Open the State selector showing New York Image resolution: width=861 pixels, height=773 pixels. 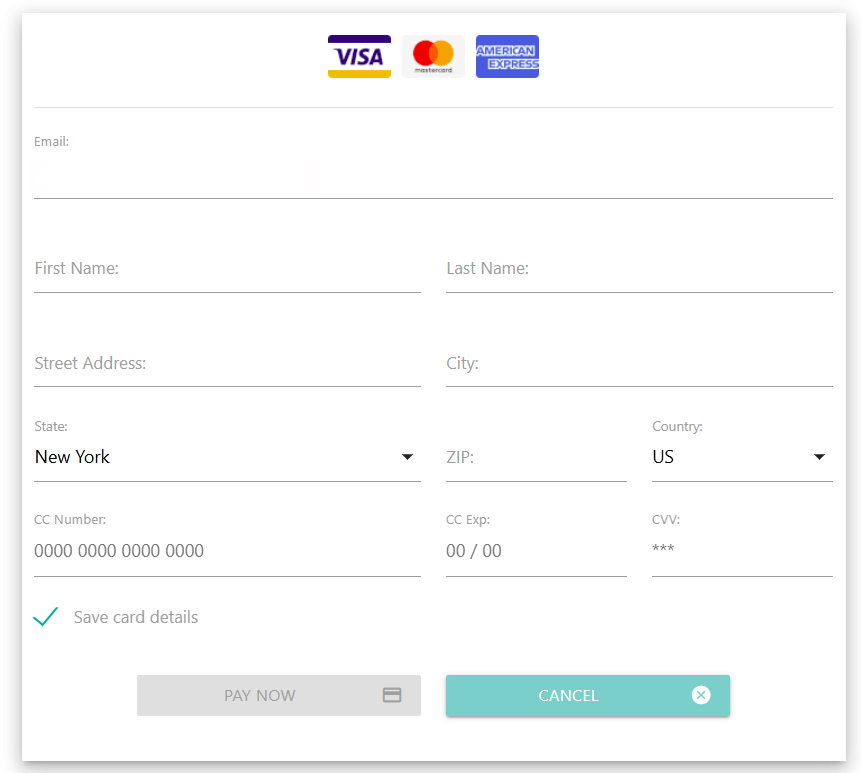point(227,457)
